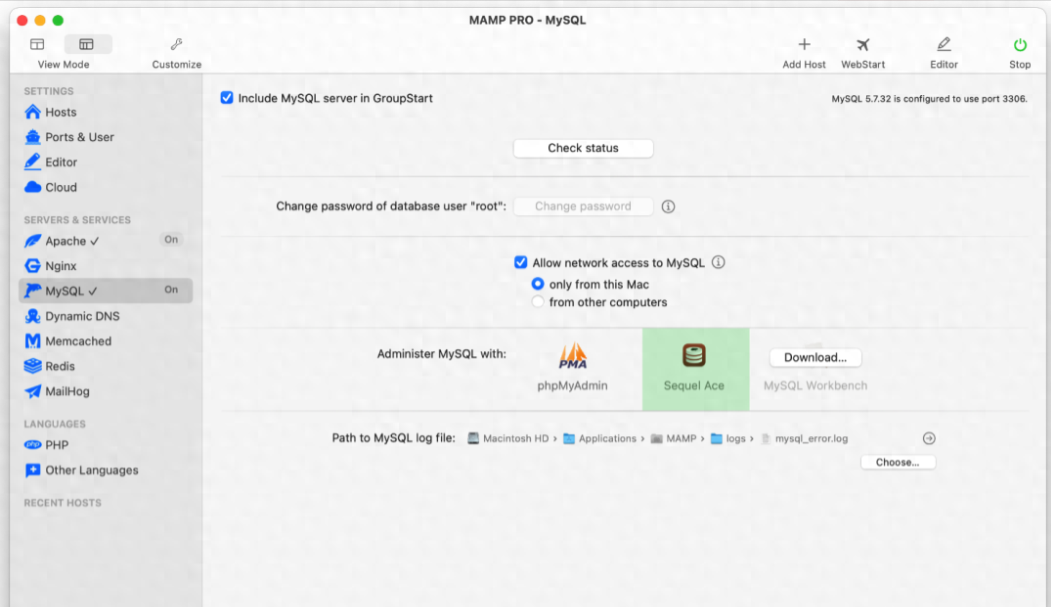The image size is (1051, 607).
Task: Click Macintosh HD in the log path
Action: (508, 438)
